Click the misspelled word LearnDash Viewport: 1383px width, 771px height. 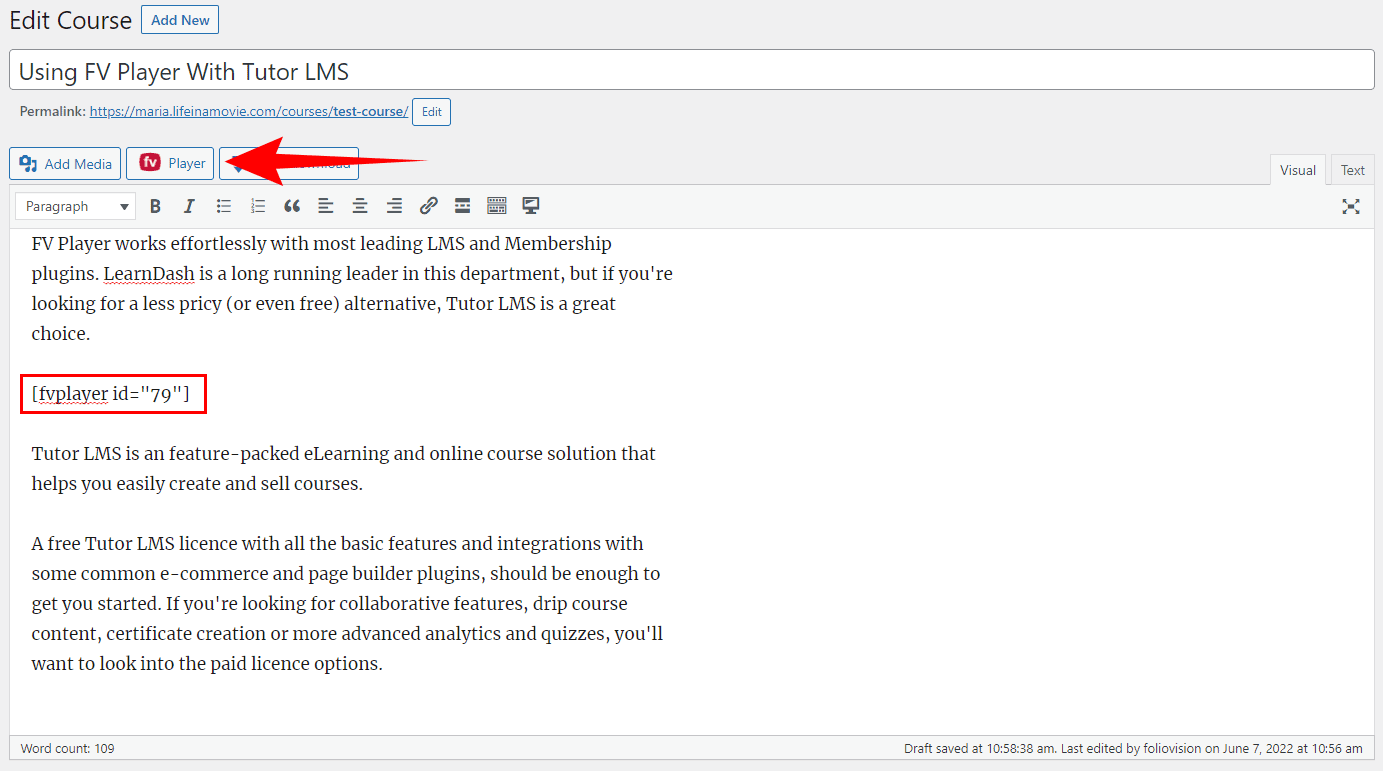point(149,274)
